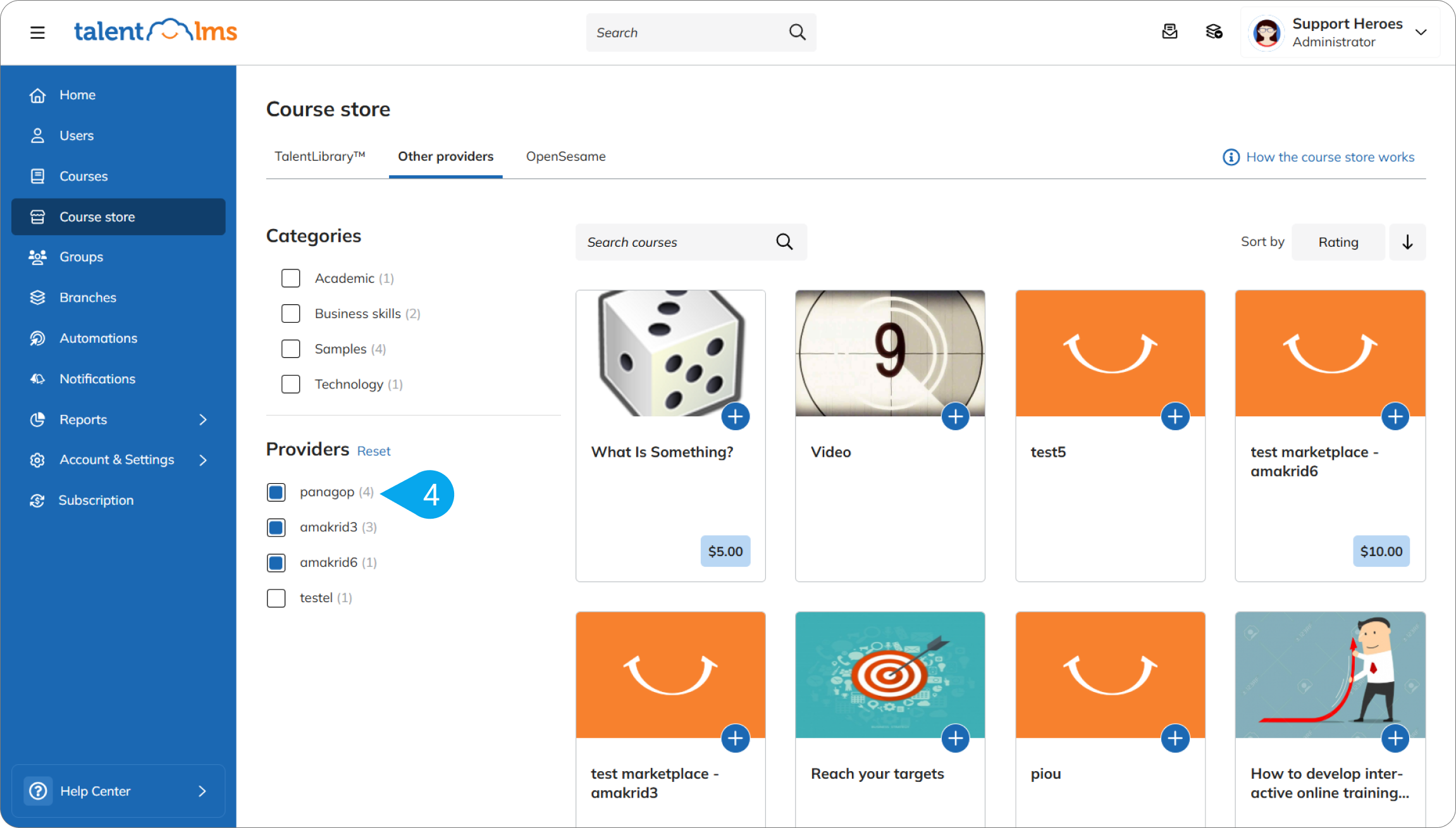Viewport: 1456px width, 828px height.
Task: Open the messages inbox icon
Action: point(1169,32)
